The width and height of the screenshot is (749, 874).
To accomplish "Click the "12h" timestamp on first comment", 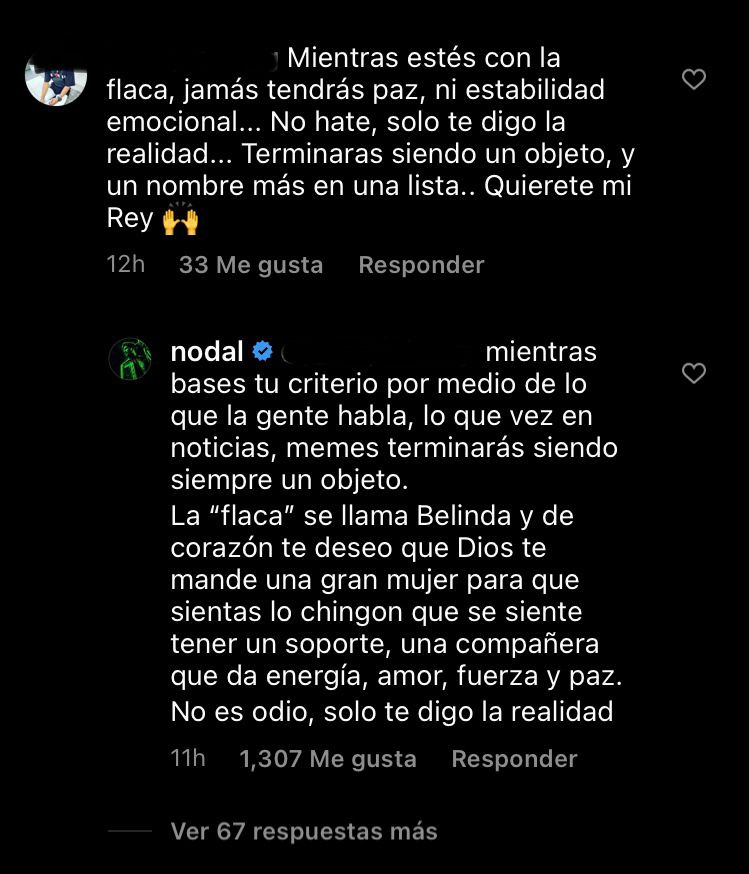I will click(x=126, y=265).
